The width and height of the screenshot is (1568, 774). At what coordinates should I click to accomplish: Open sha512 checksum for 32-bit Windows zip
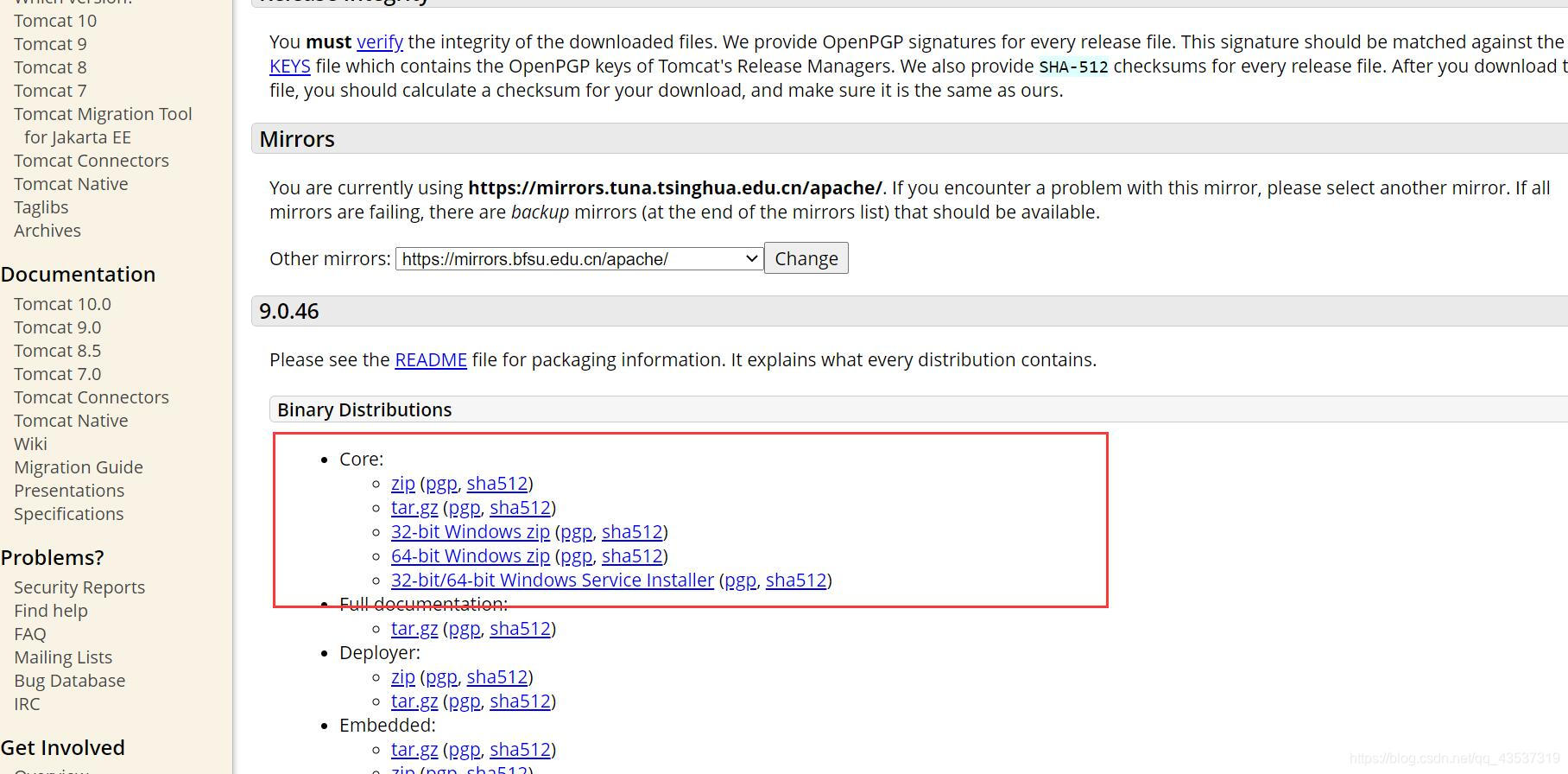[x=632, y=532]
